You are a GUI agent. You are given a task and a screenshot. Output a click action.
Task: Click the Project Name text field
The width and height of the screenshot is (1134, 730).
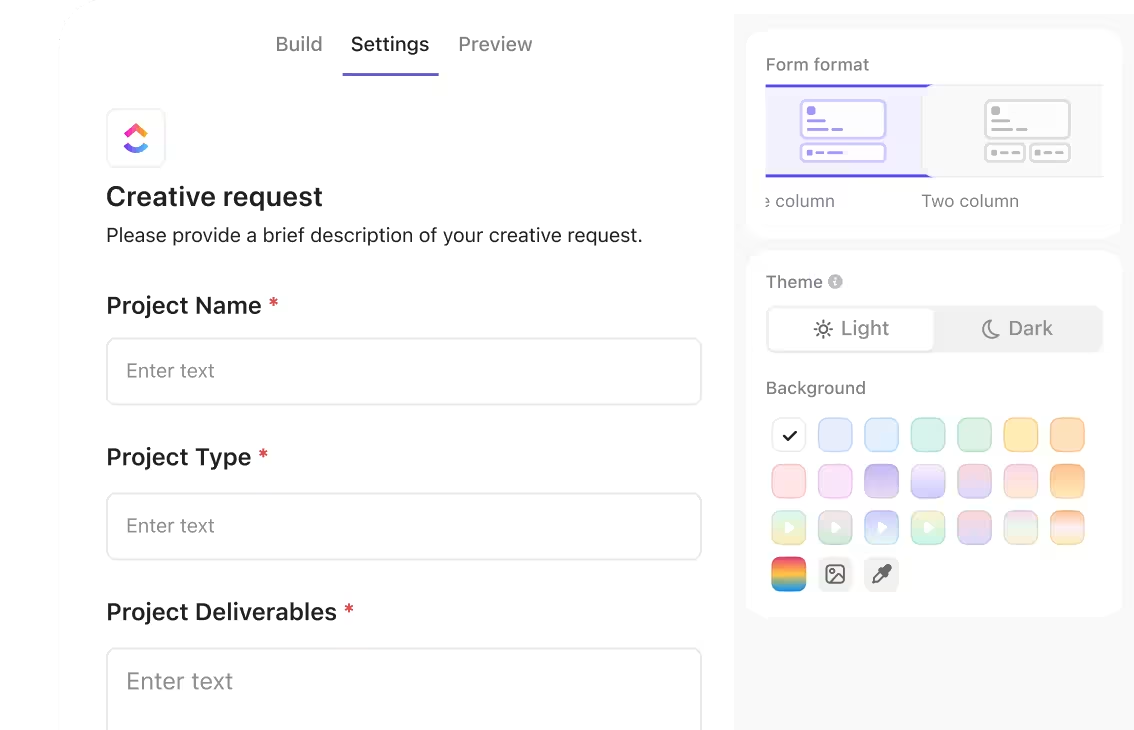[404, 371]
